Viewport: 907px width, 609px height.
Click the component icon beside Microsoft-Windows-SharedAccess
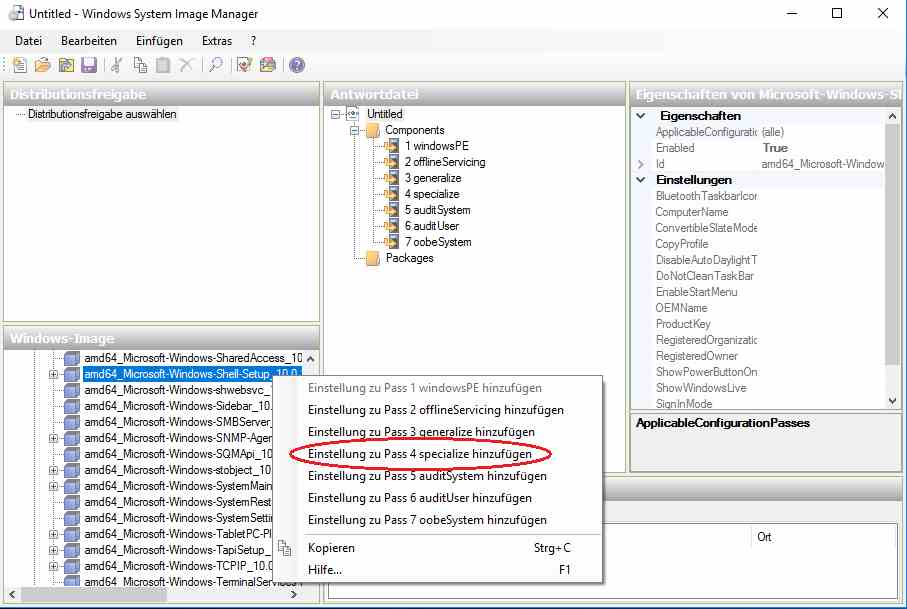coord(72,358)
